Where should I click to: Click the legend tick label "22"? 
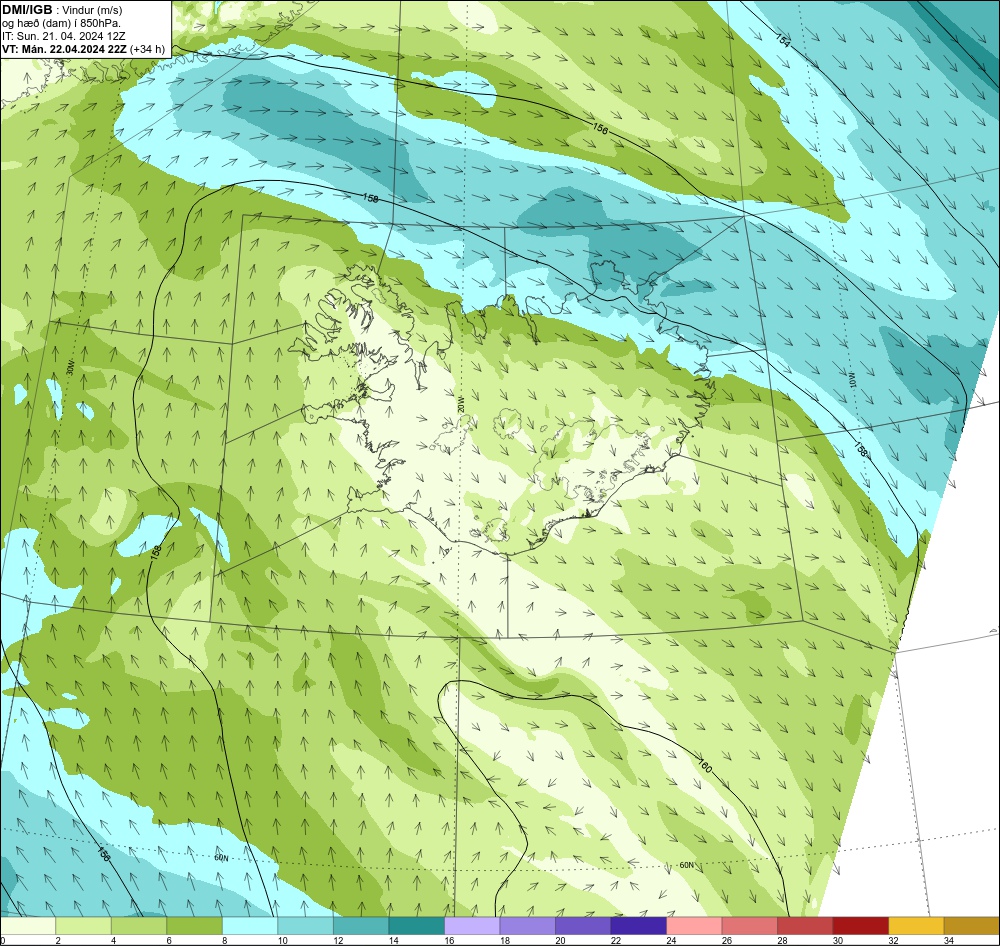pos(615,940)
